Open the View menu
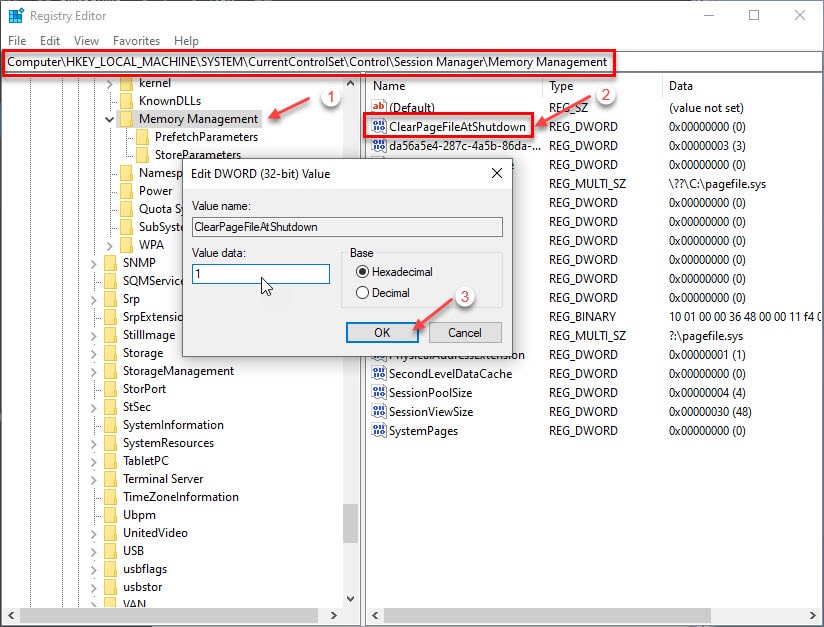824x627 pixels. click(x=86, y=40)
